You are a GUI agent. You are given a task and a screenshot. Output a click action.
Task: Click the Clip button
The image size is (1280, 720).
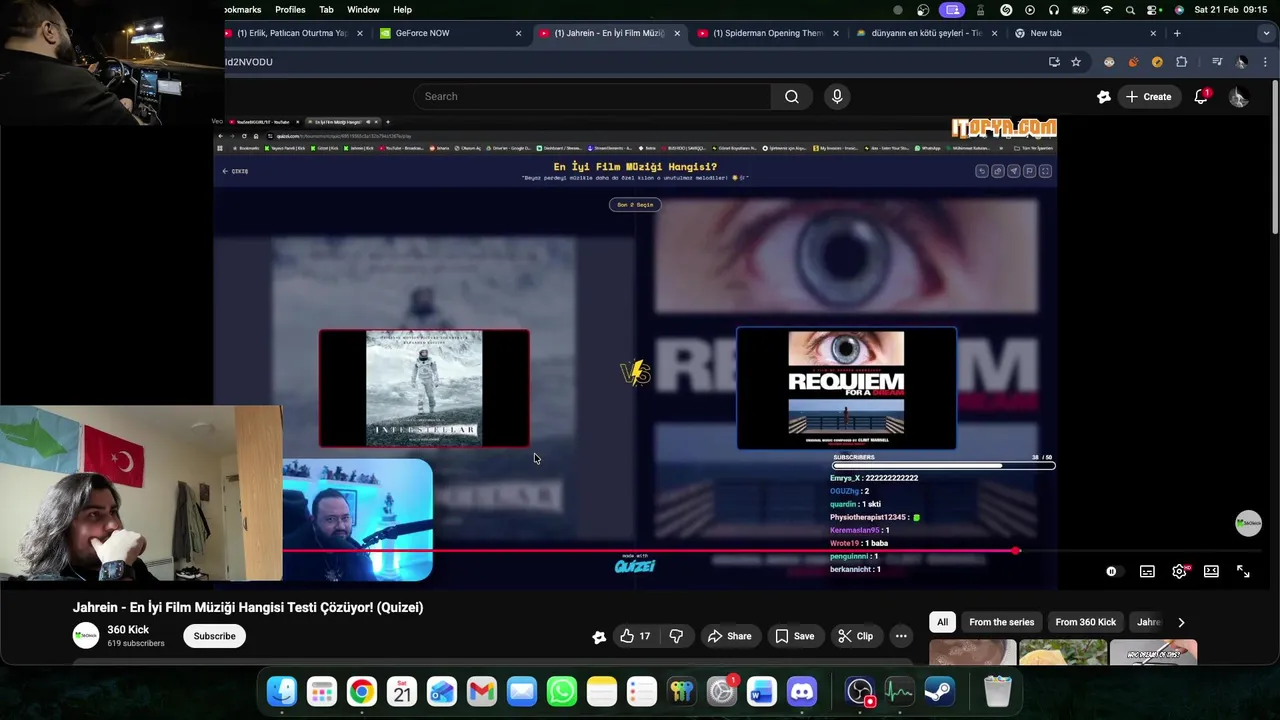(x=855, y=636)
